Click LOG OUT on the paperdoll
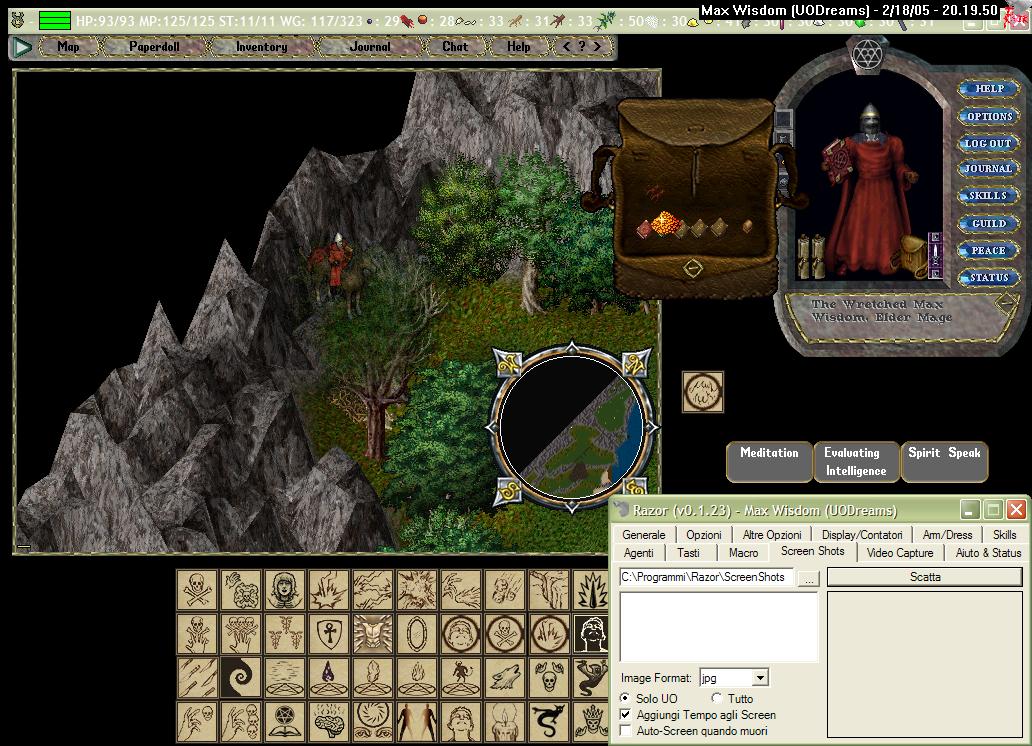 pyautogui.click(x=988, y=143)
